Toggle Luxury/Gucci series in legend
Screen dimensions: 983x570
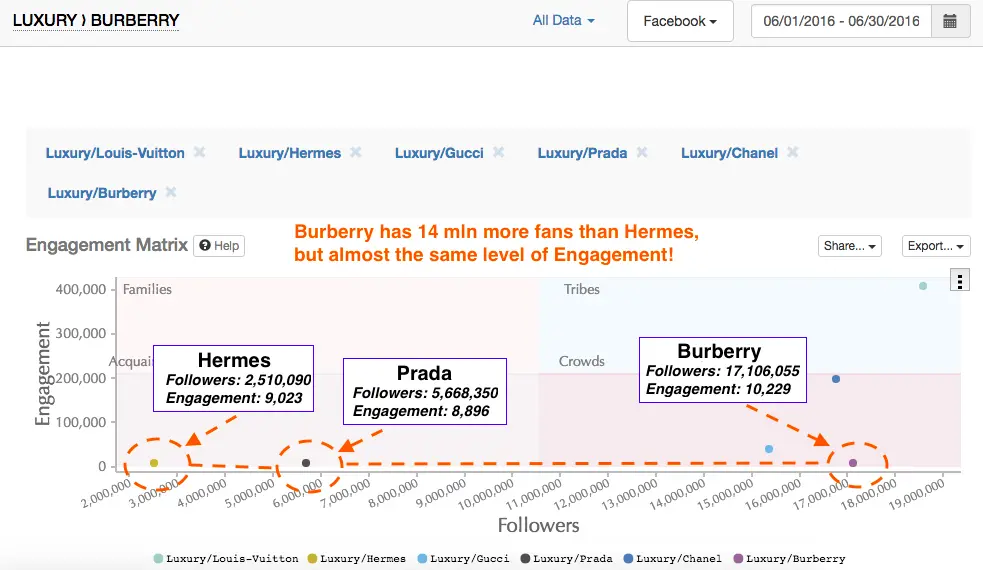point(467,559)
